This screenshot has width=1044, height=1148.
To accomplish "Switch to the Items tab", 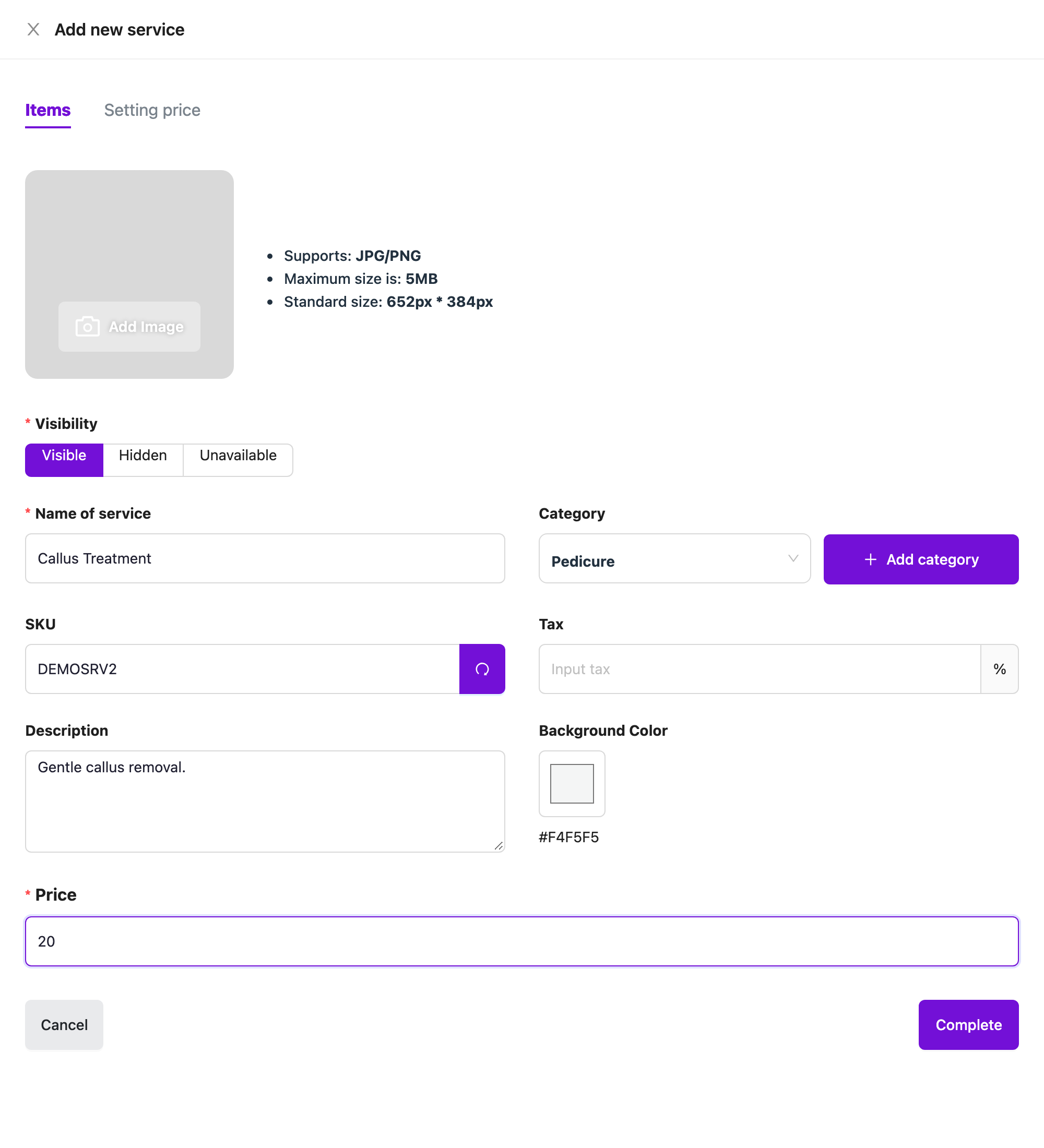I will [x=48, y=110].
